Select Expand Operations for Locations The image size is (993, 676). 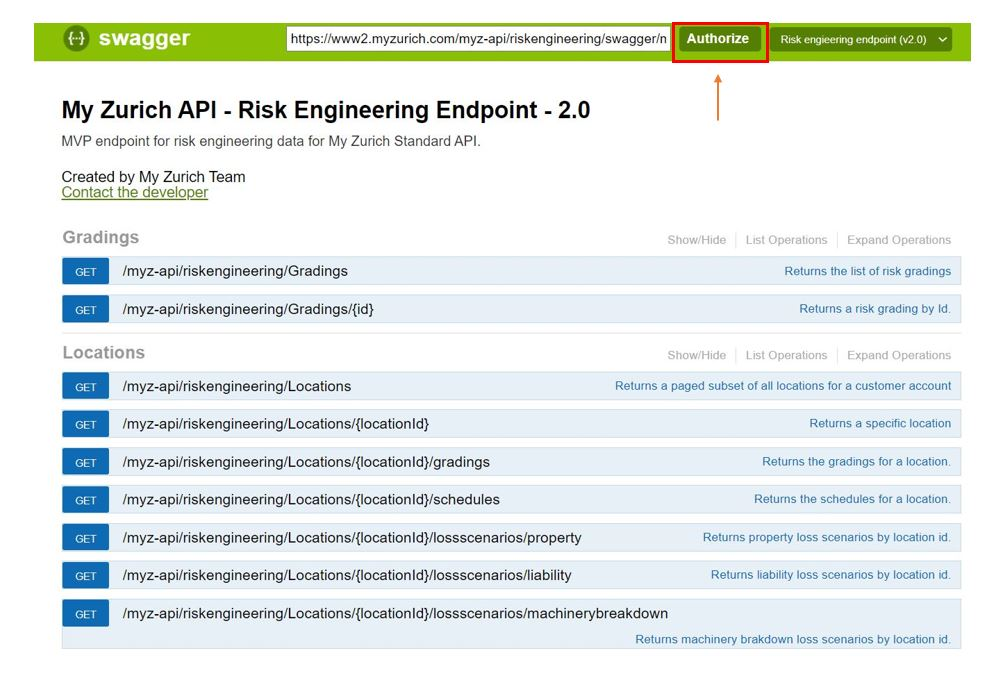898,355
